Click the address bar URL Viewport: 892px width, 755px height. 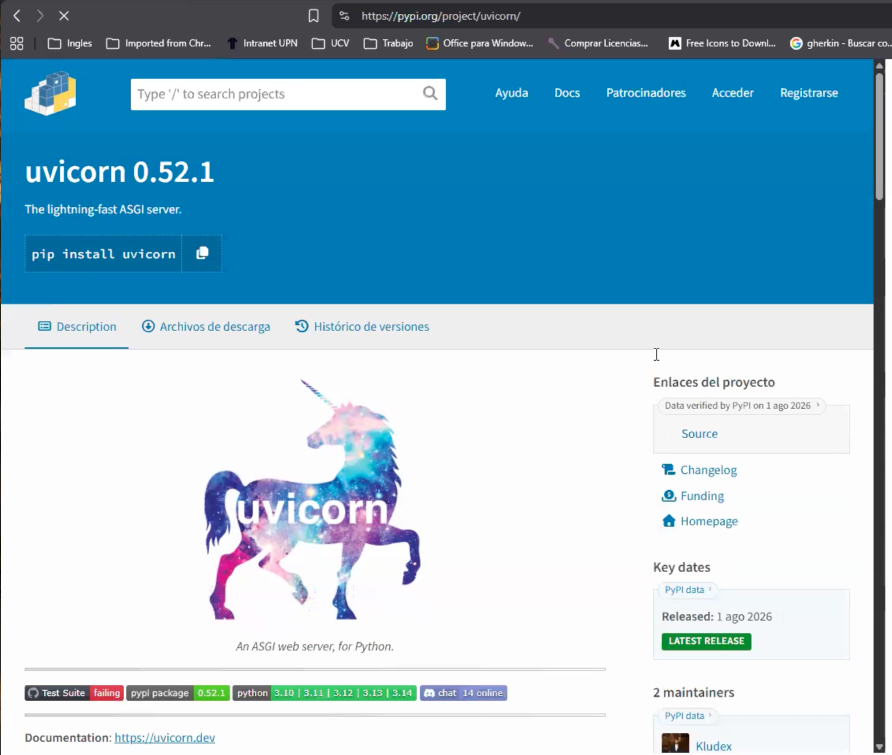441,16
